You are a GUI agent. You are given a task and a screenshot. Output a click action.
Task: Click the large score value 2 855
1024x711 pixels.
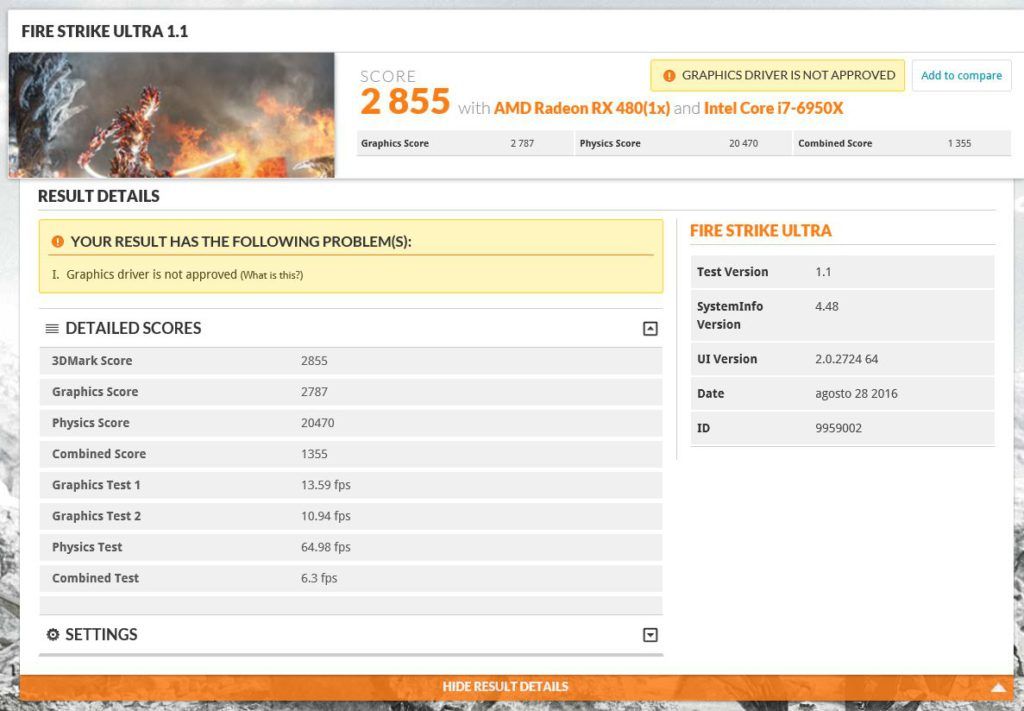pos(405,101)
